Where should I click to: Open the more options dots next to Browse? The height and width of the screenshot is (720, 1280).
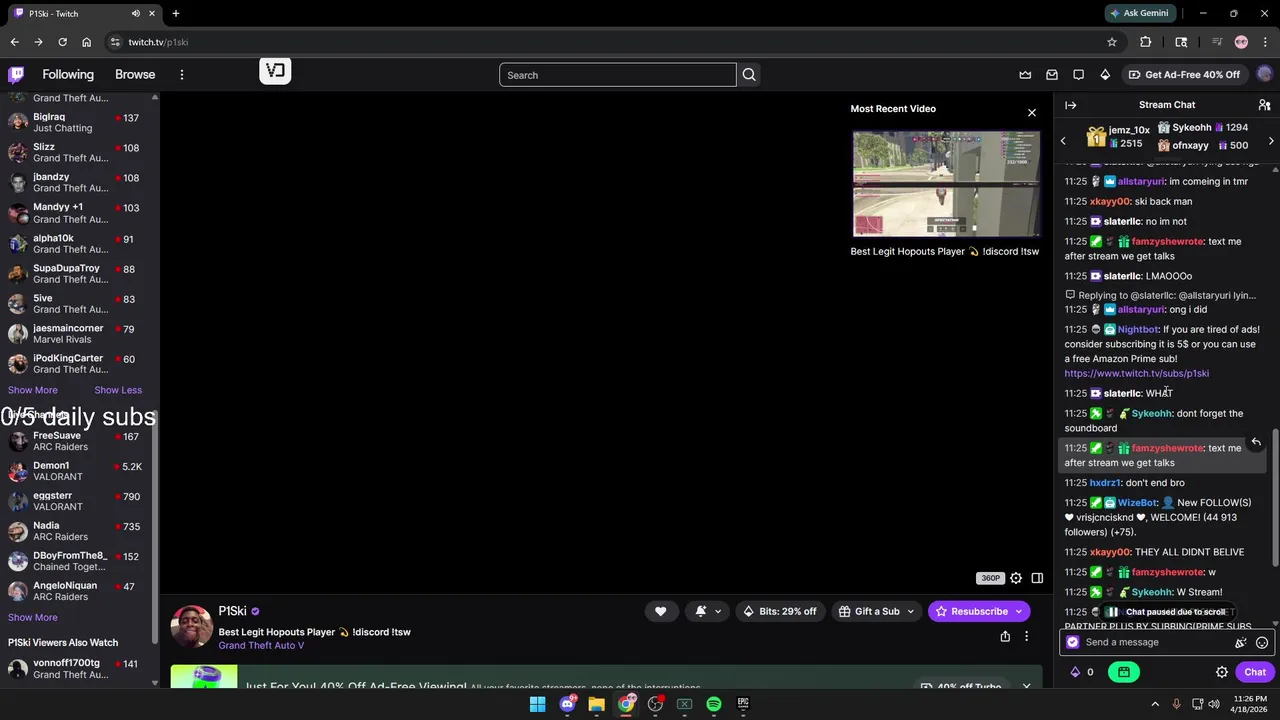181,75
